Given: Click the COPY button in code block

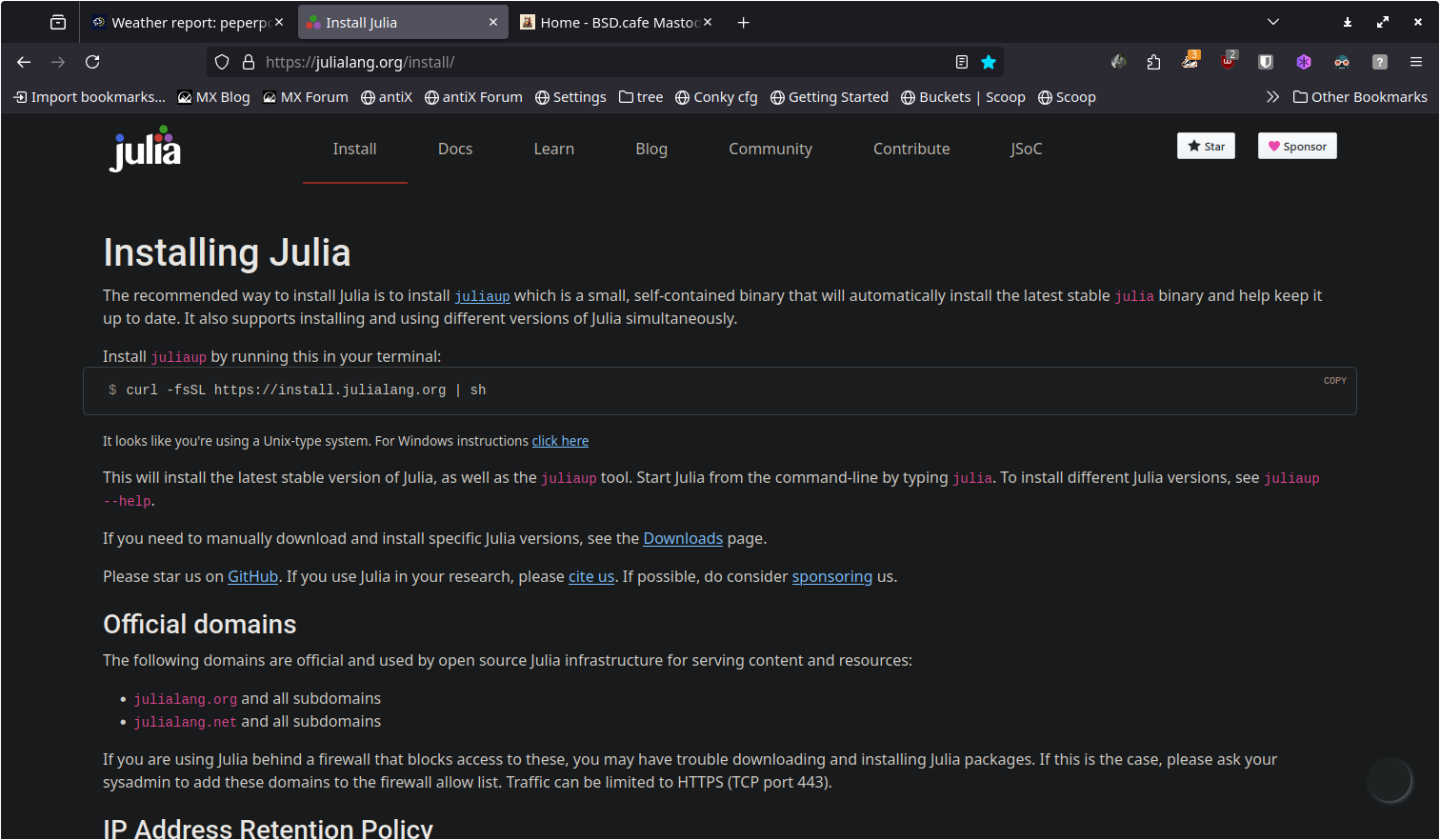Looking at the screenshot, I should tap(1334, 380).
